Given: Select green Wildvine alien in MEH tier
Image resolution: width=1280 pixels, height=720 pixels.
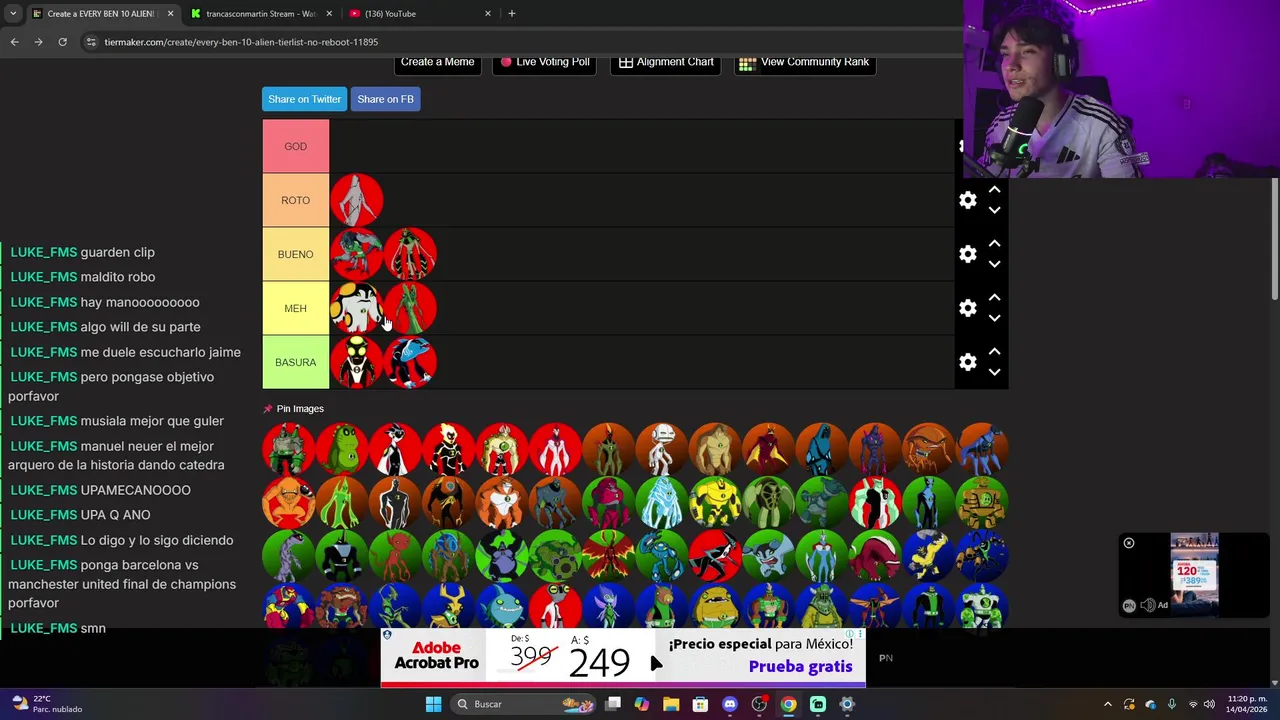Looking at the screenshot, I should click(x=410, y=308).
